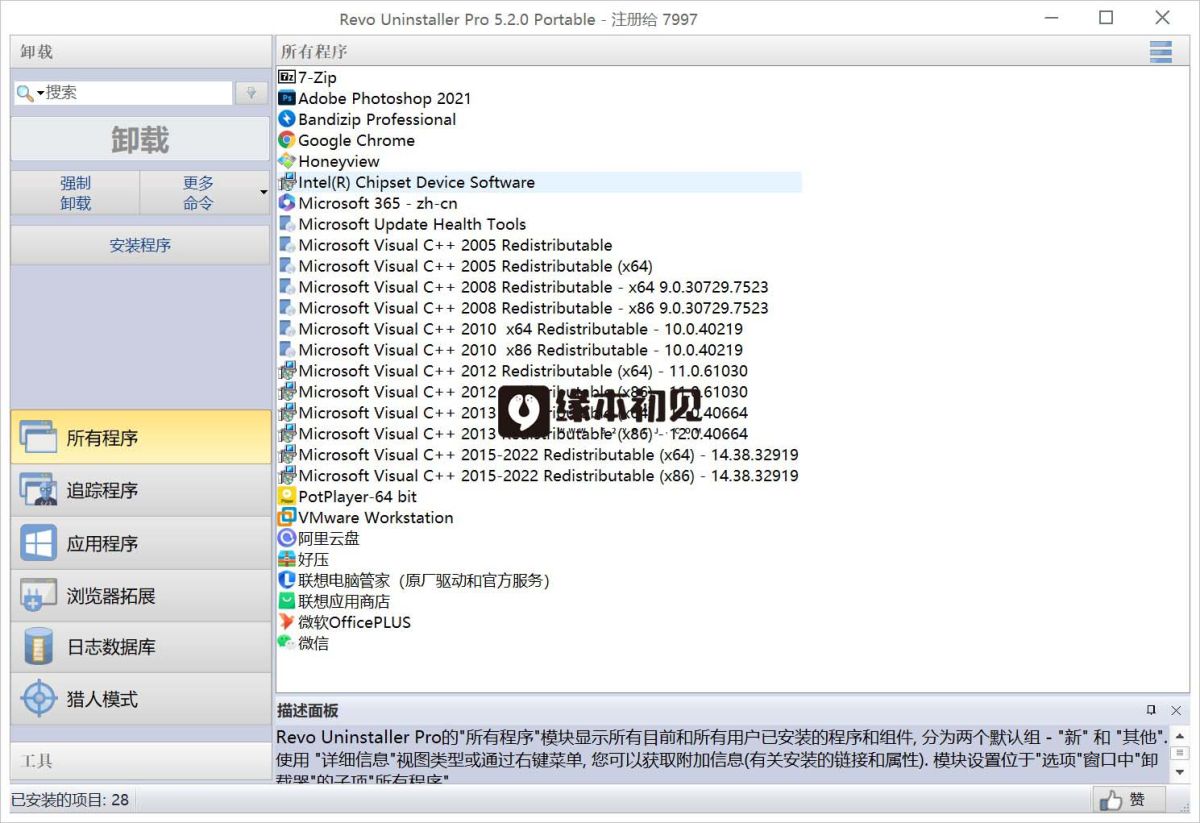This screenshot has width=1200, height=823.
Task: Select the 好压 program icon
Action: 287,559
